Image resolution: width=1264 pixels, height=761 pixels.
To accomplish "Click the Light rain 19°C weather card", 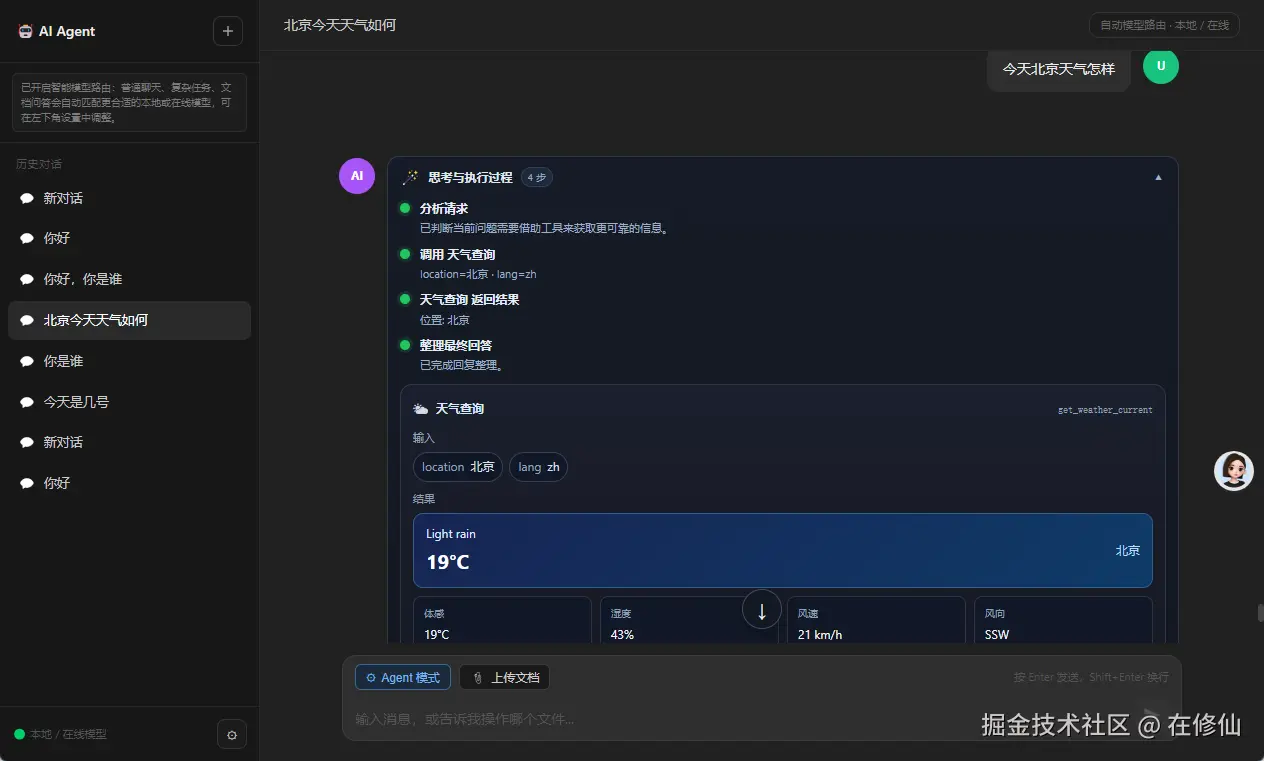I will tap(782, 550).
